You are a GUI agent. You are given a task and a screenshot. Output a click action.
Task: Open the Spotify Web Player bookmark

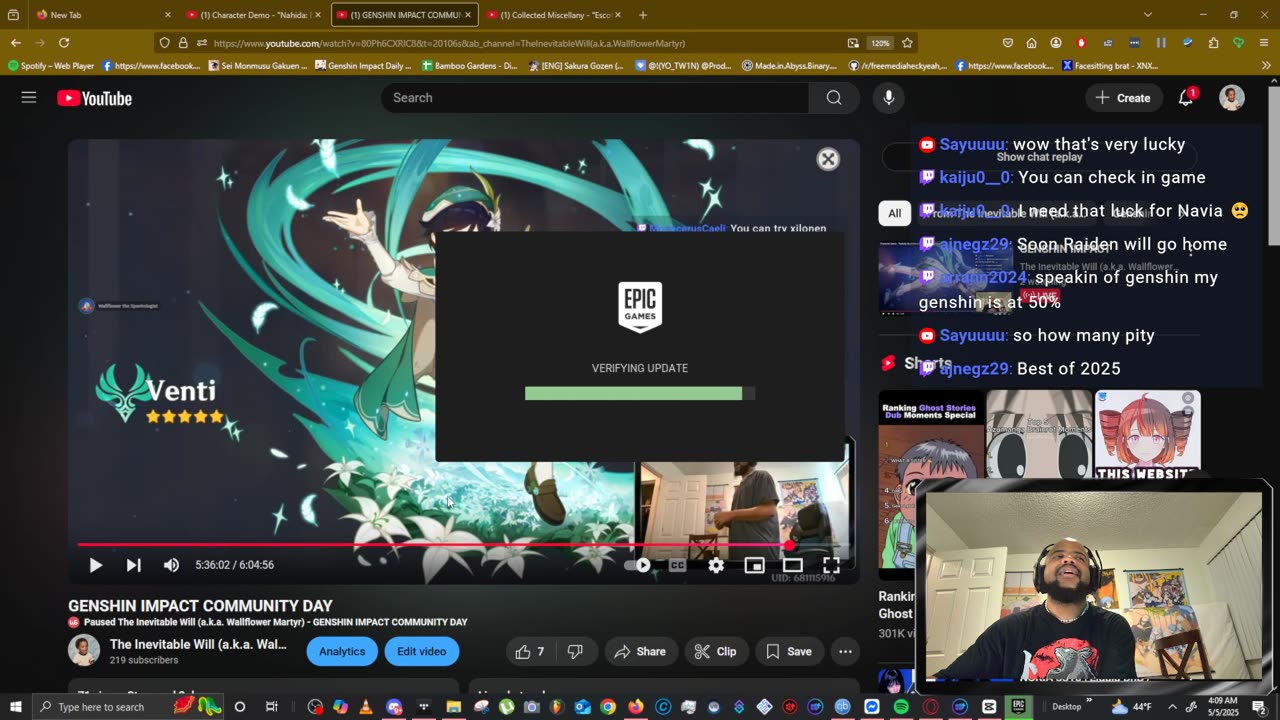(51, 66)
